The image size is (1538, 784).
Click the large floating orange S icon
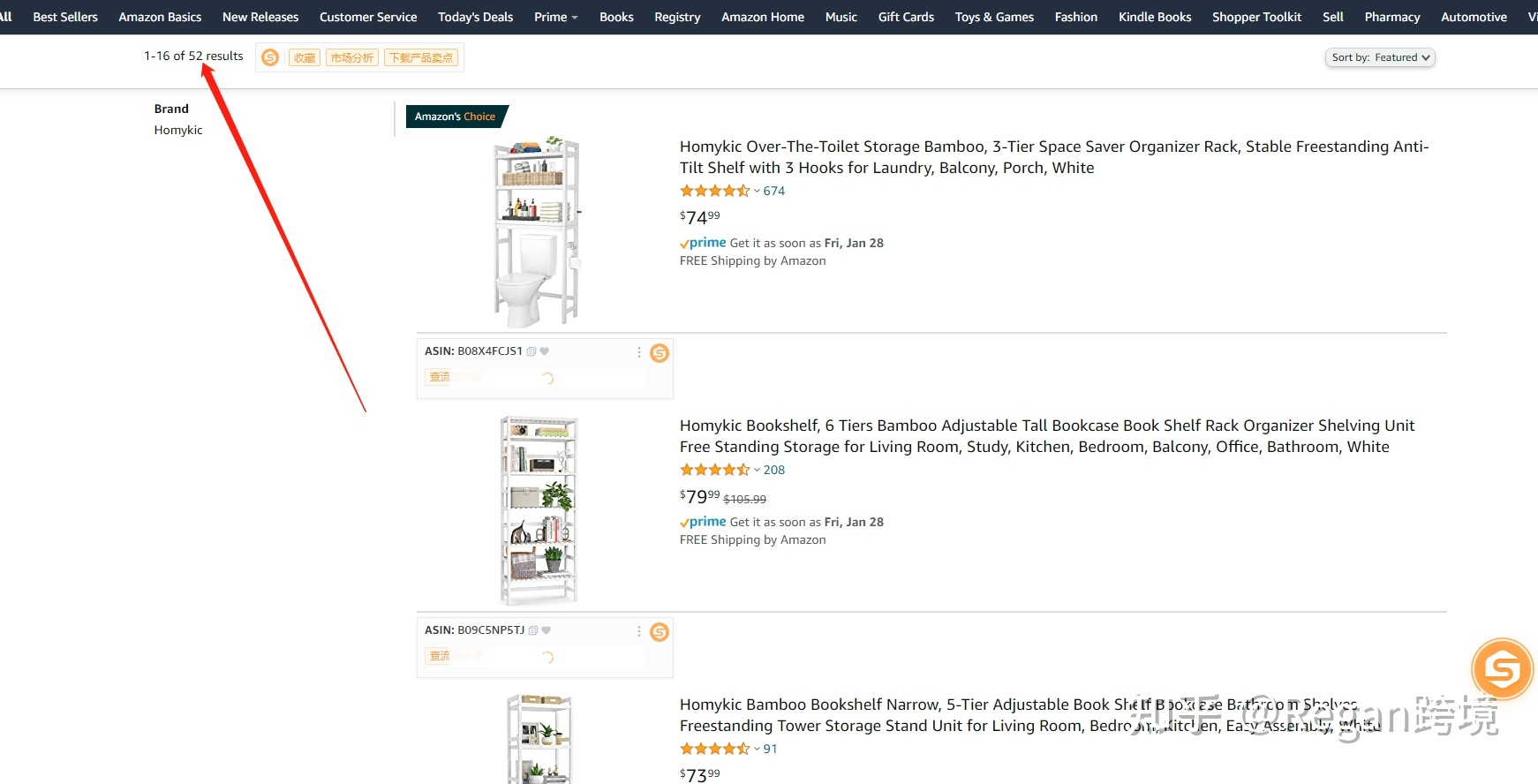point(1502,669)
